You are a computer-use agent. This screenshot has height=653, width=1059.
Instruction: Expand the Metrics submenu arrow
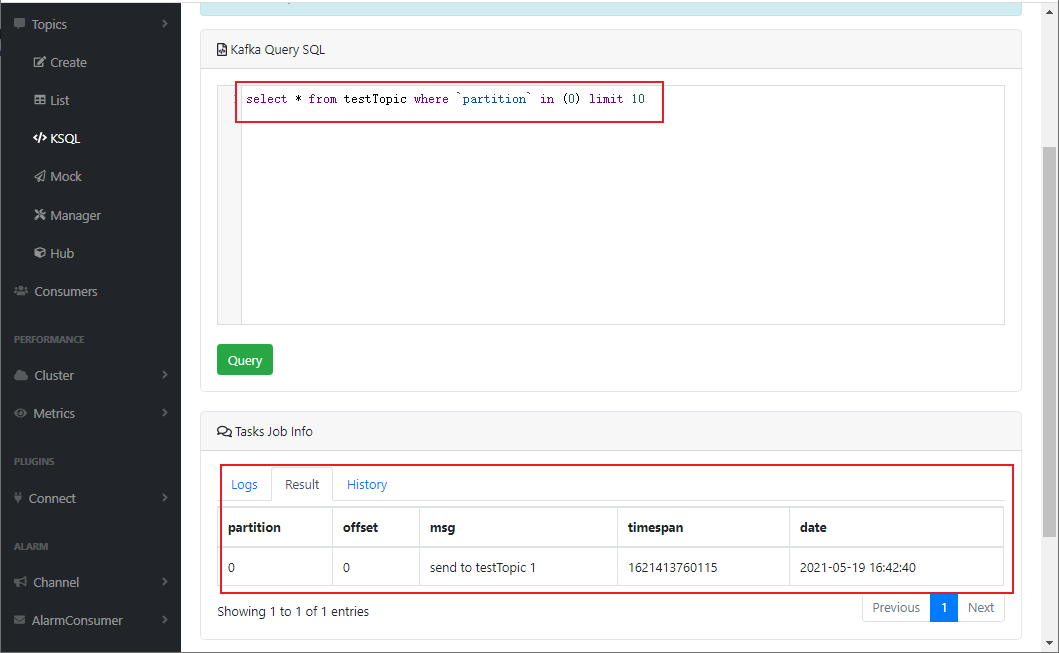[x=165, y=413]
